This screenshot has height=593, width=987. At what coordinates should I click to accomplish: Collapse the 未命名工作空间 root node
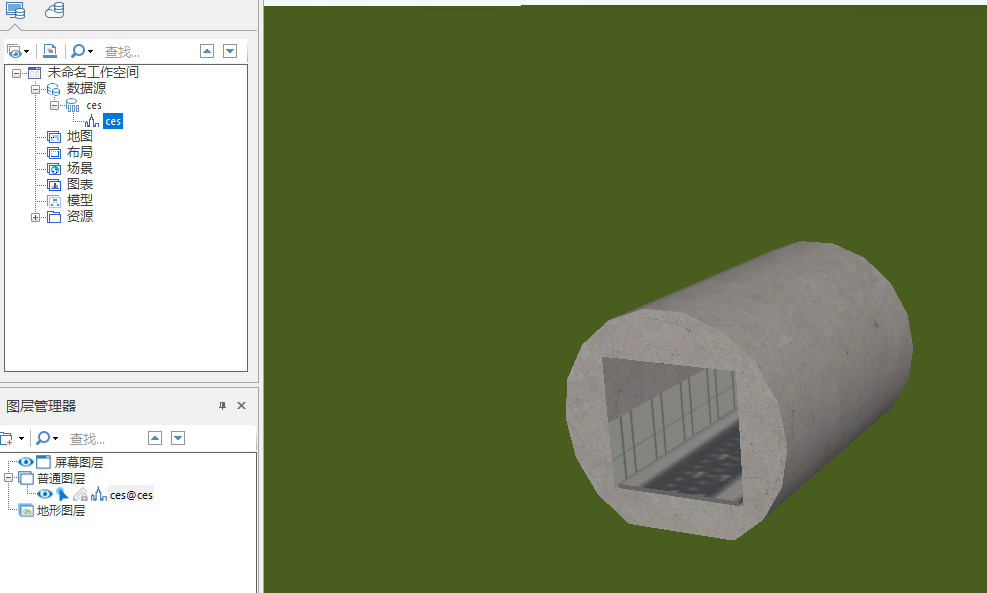(x=16, y=73)
